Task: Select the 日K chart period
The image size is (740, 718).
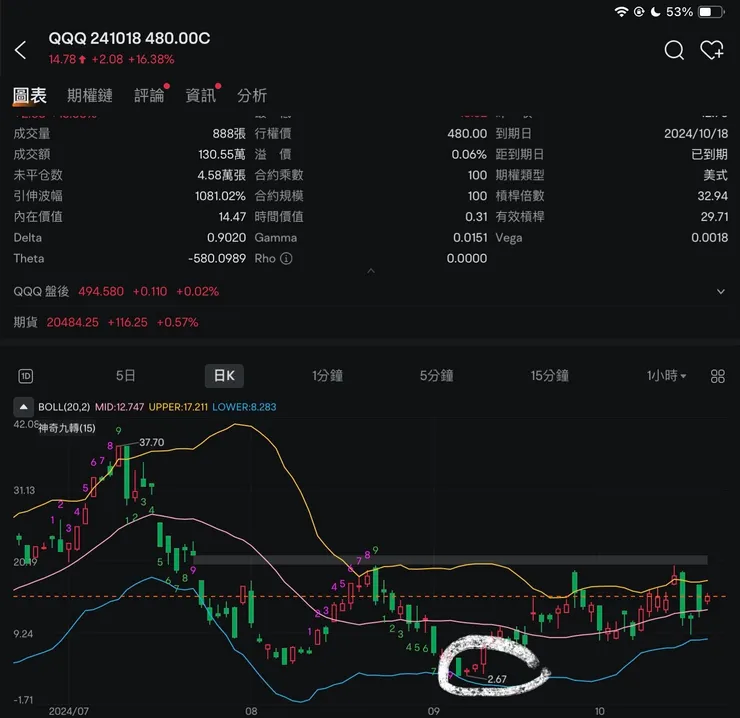Action: pyautogui.click(x=224, y=376)
